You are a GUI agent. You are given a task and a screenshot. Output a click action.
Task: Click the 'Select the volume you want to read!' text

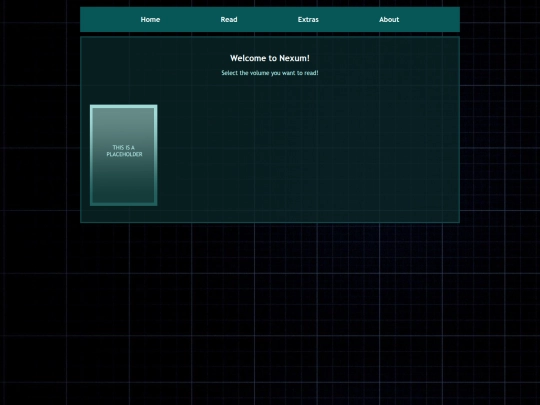point(270,73)
